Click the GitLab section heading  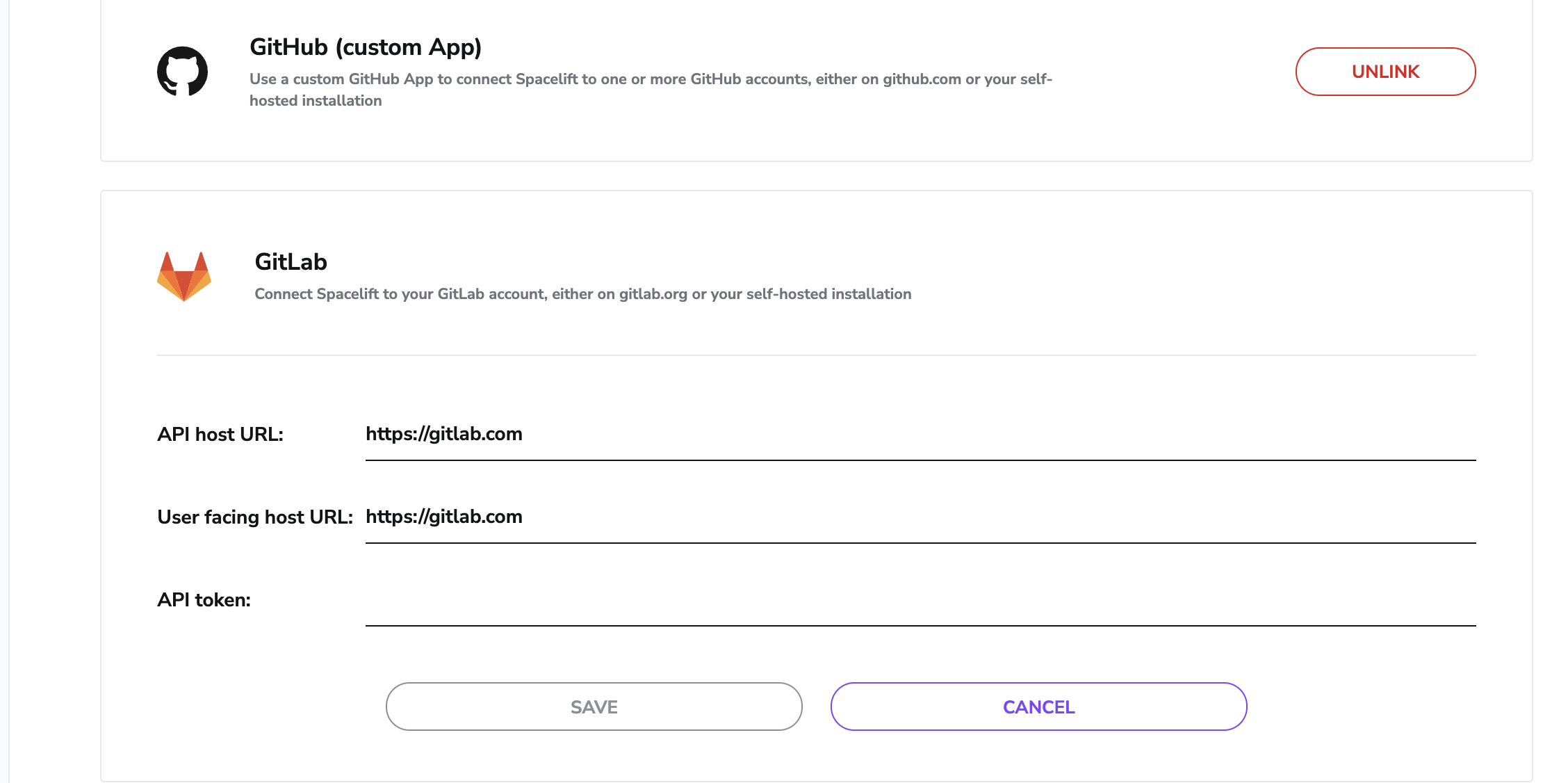click(291, 262)
